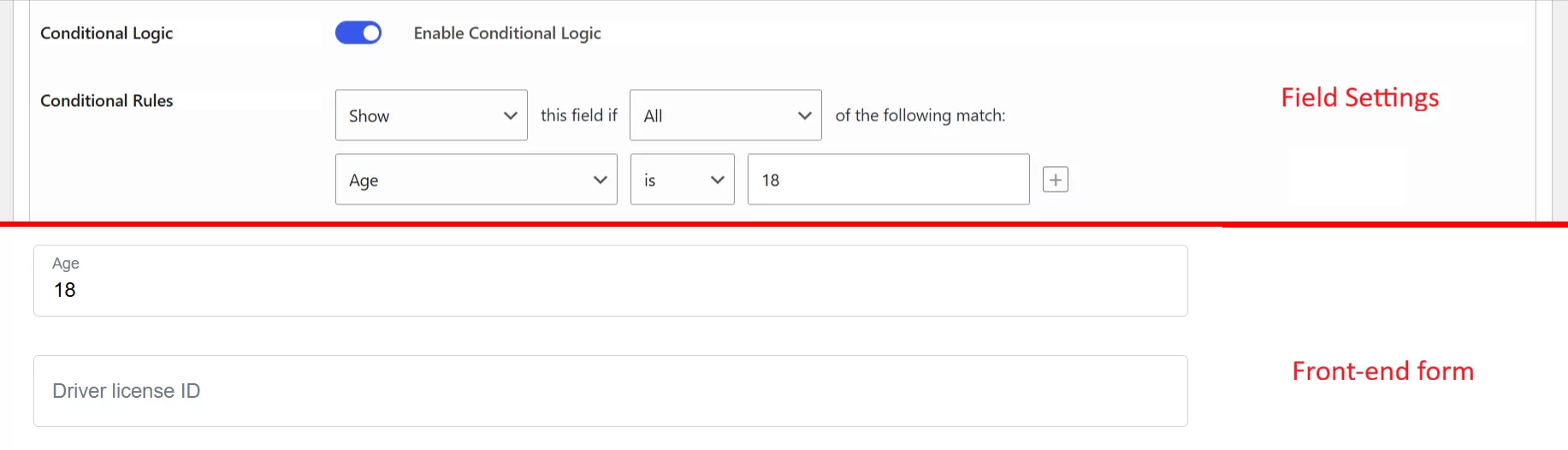Focus the Age input in the front-end form
Image resolution: width=1568 pixels, height=450 pixels.
click(x=610, y=290)
